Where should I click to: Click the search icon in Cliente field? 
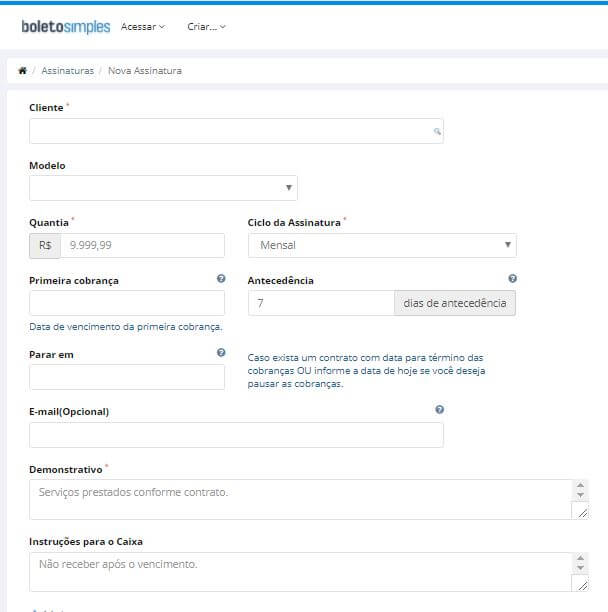(437, 132)
